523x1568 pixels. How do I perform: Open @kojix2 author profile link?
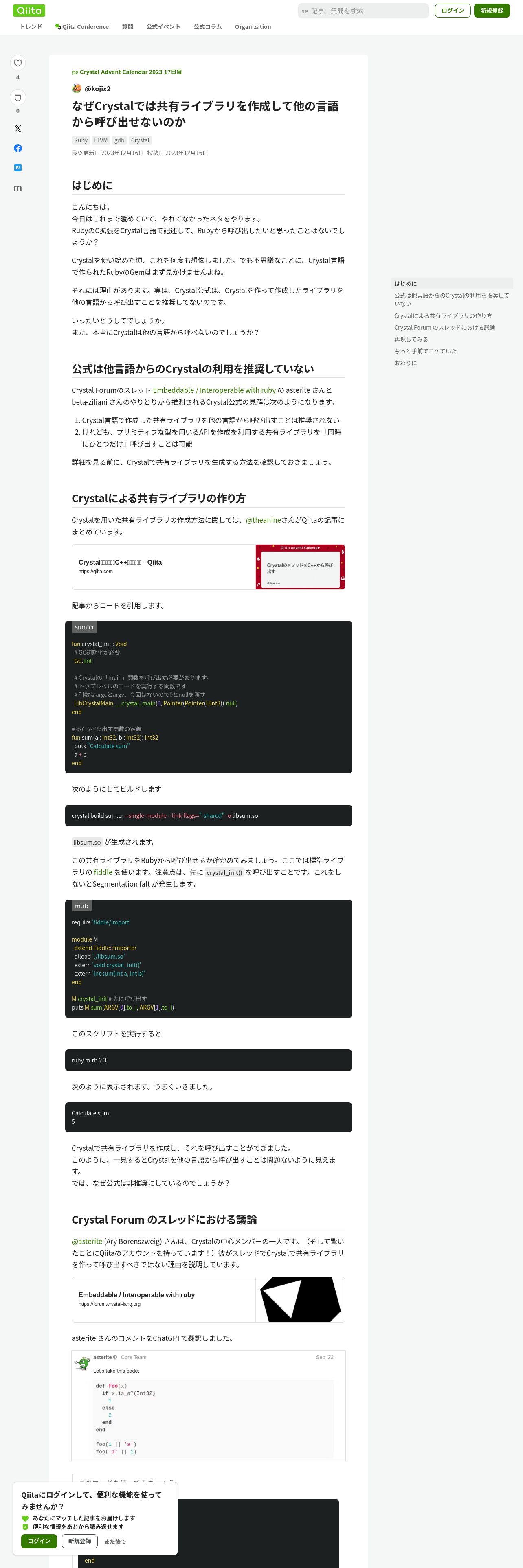[97, 89]
